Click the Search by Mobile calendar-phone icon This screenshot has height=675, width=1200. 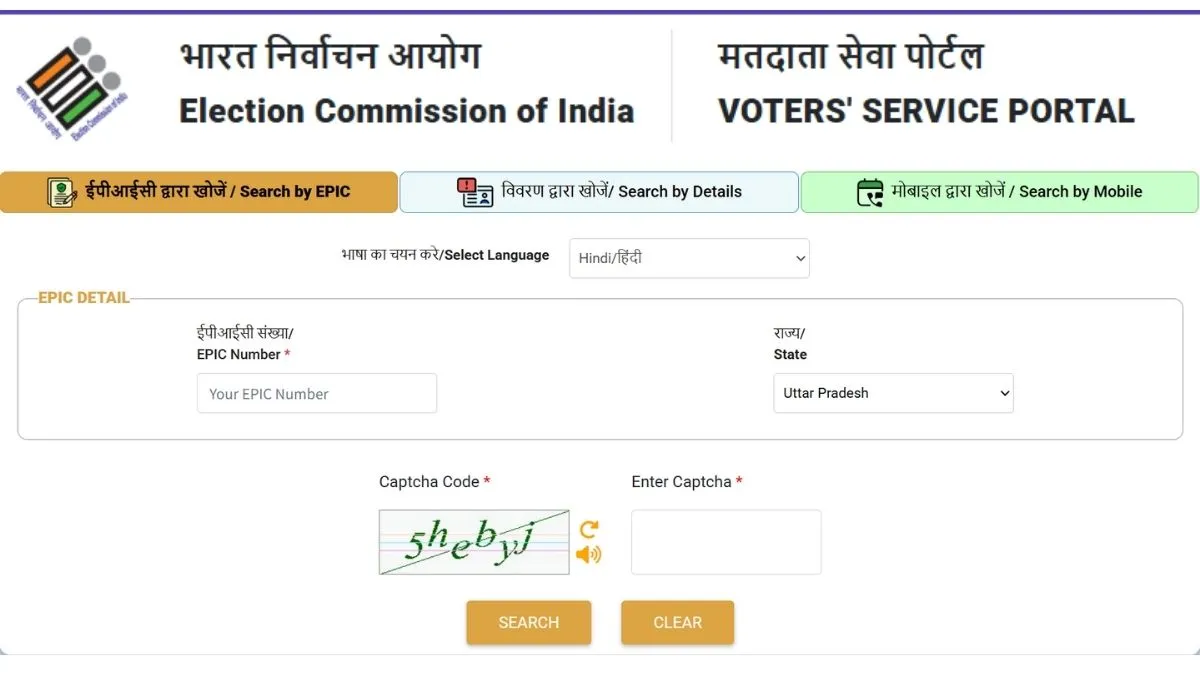pyautogui.click(x=870, y=192)
